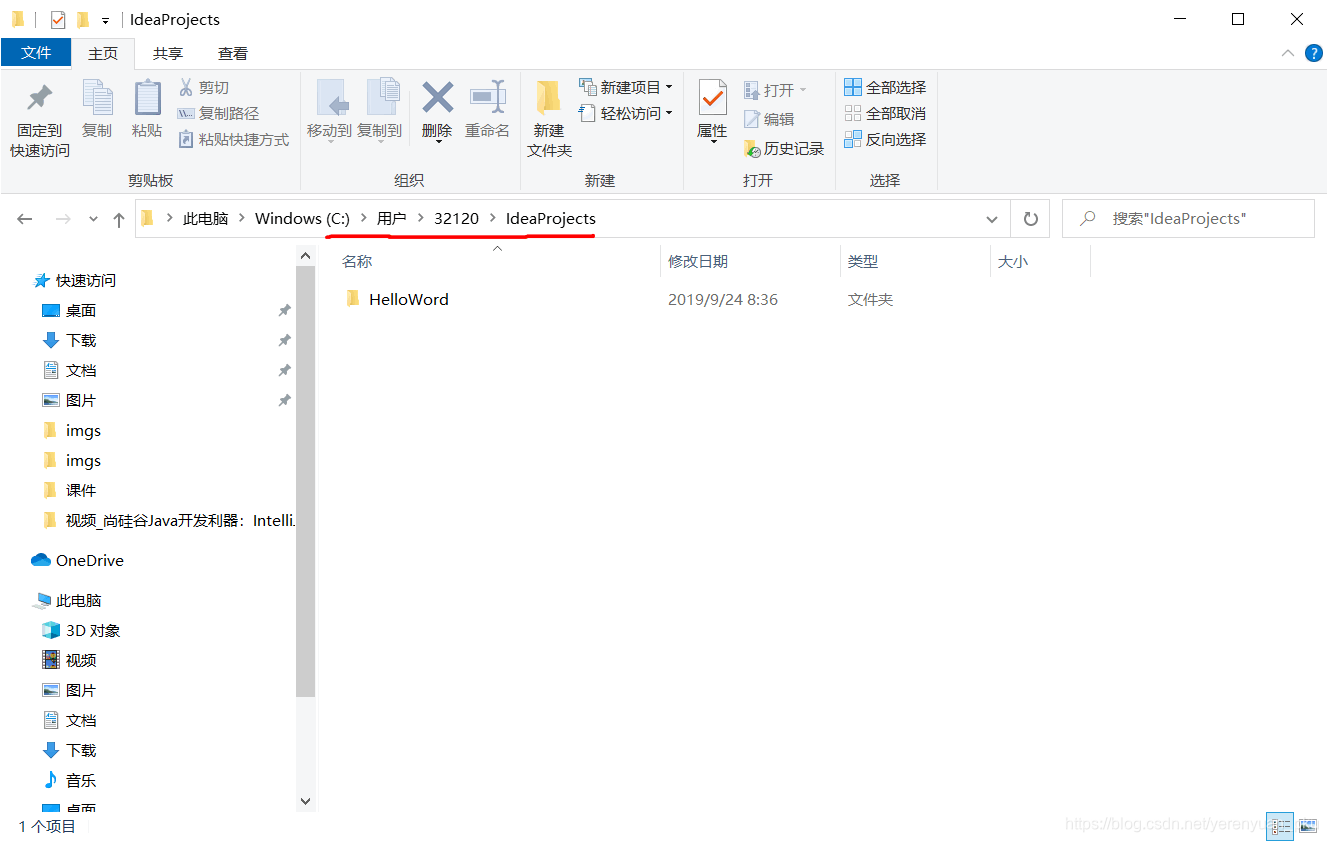Select the HelloWord folder
This screenshot has height=842, width=1328.
pyautogui.click(x=409, y=299)
